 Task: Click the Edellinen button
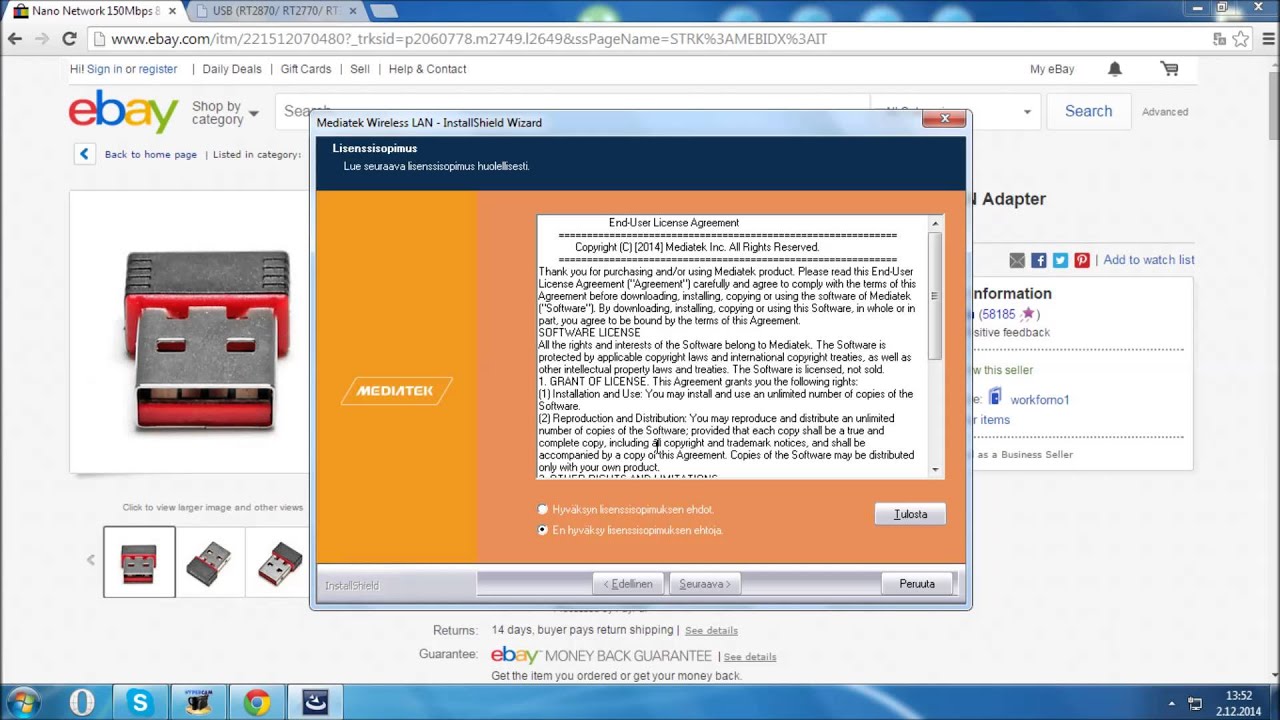coord(627,584)
